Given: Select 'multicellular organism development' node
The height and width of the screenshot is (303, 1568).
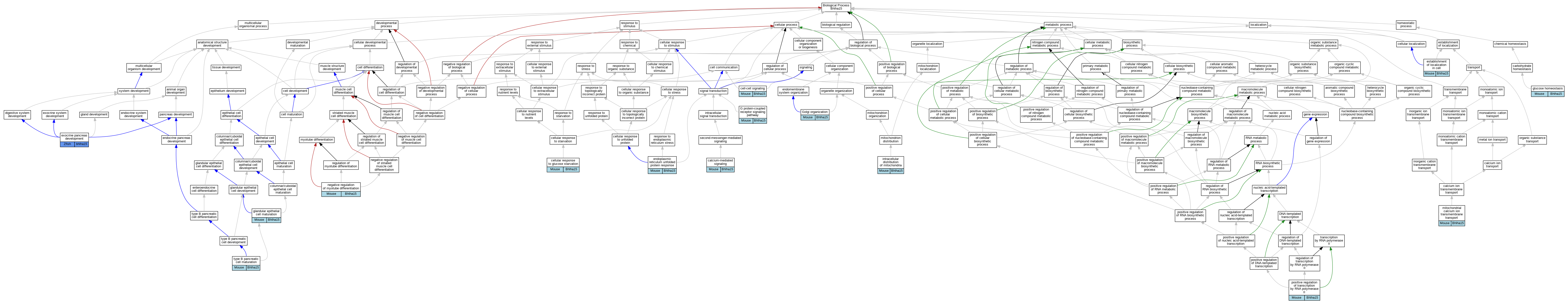Looking at the screenshot, I should [144, 67].
